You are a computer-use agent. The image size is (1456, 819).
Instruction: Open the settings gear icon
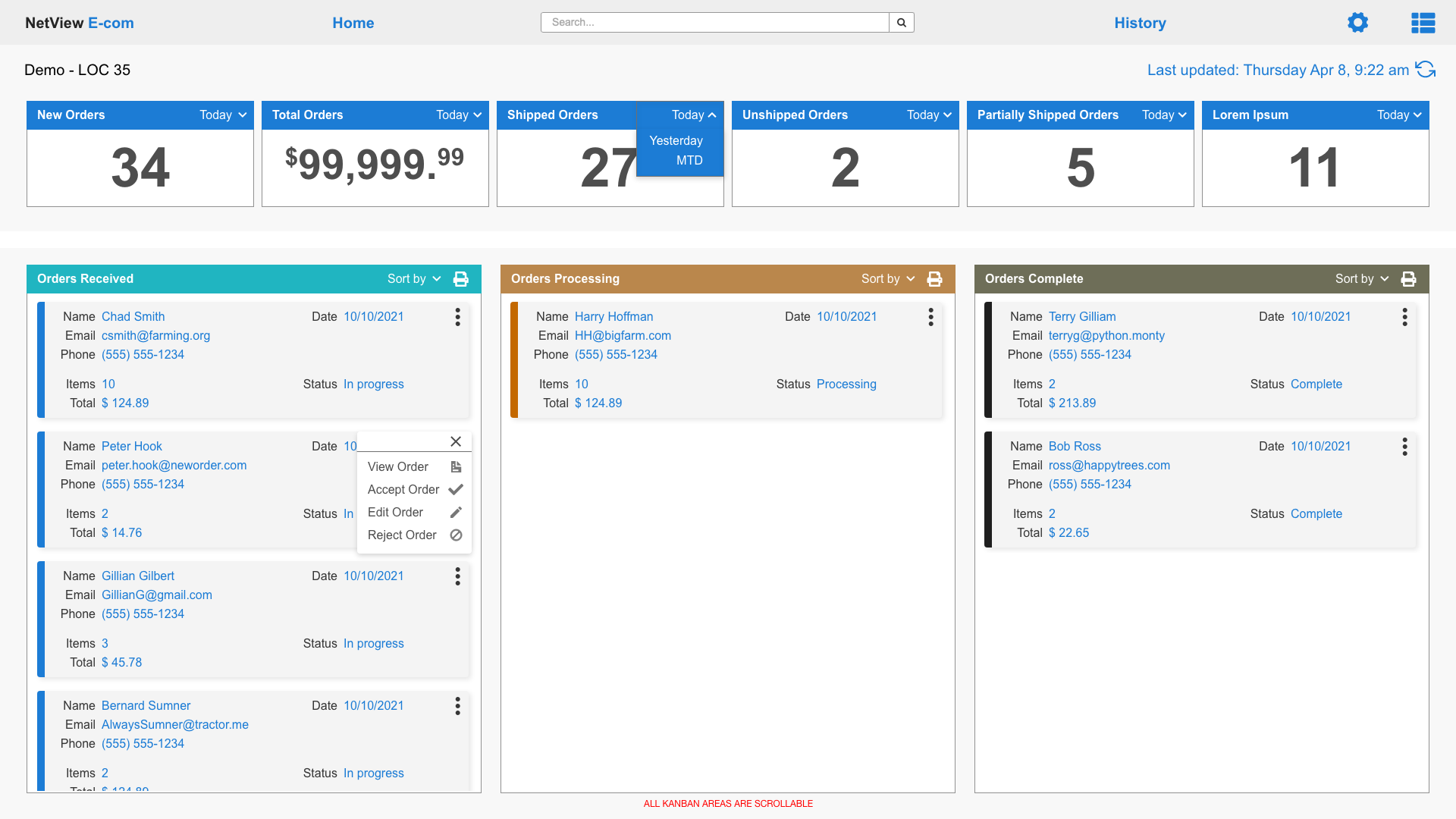pos(1357,23)
